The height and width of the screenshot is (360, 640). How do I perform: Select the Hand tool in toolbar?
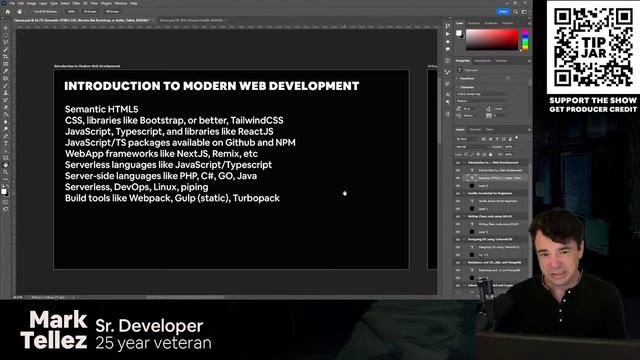click(5, 165)
